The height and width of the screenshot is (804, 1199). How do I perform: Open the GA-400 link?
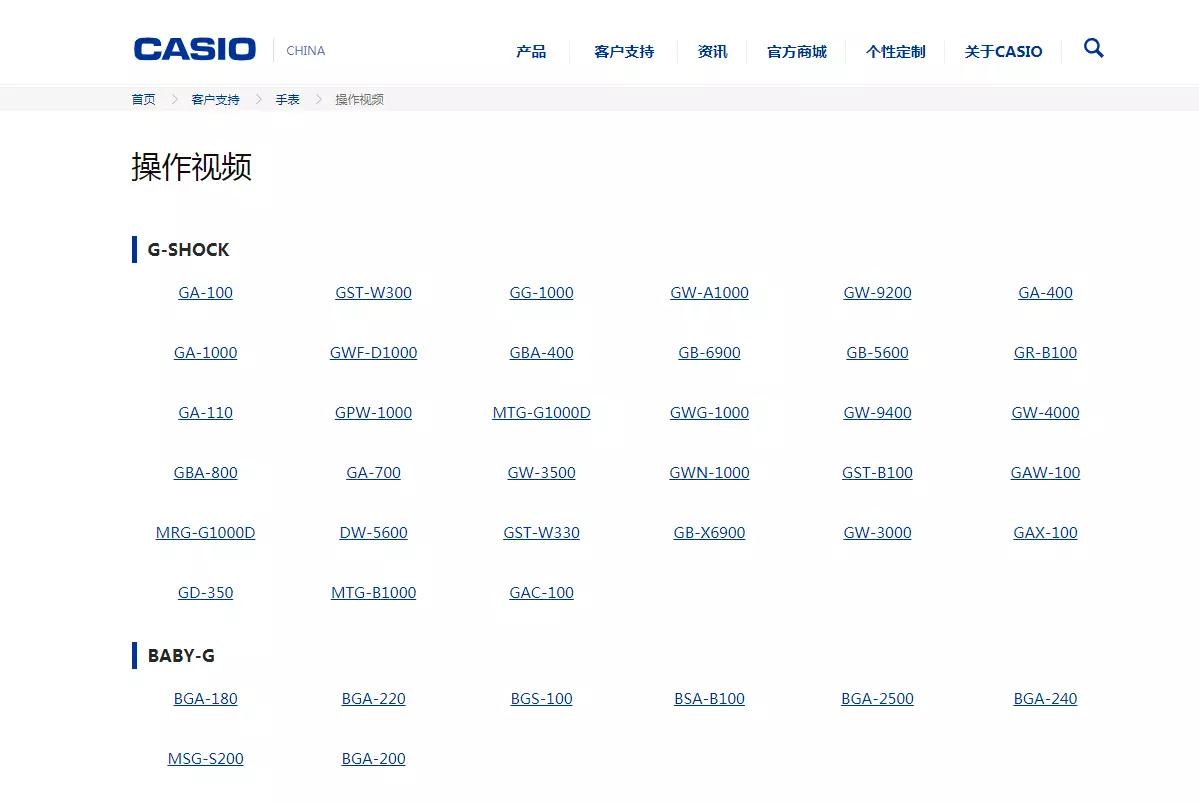pos(1045,292)
